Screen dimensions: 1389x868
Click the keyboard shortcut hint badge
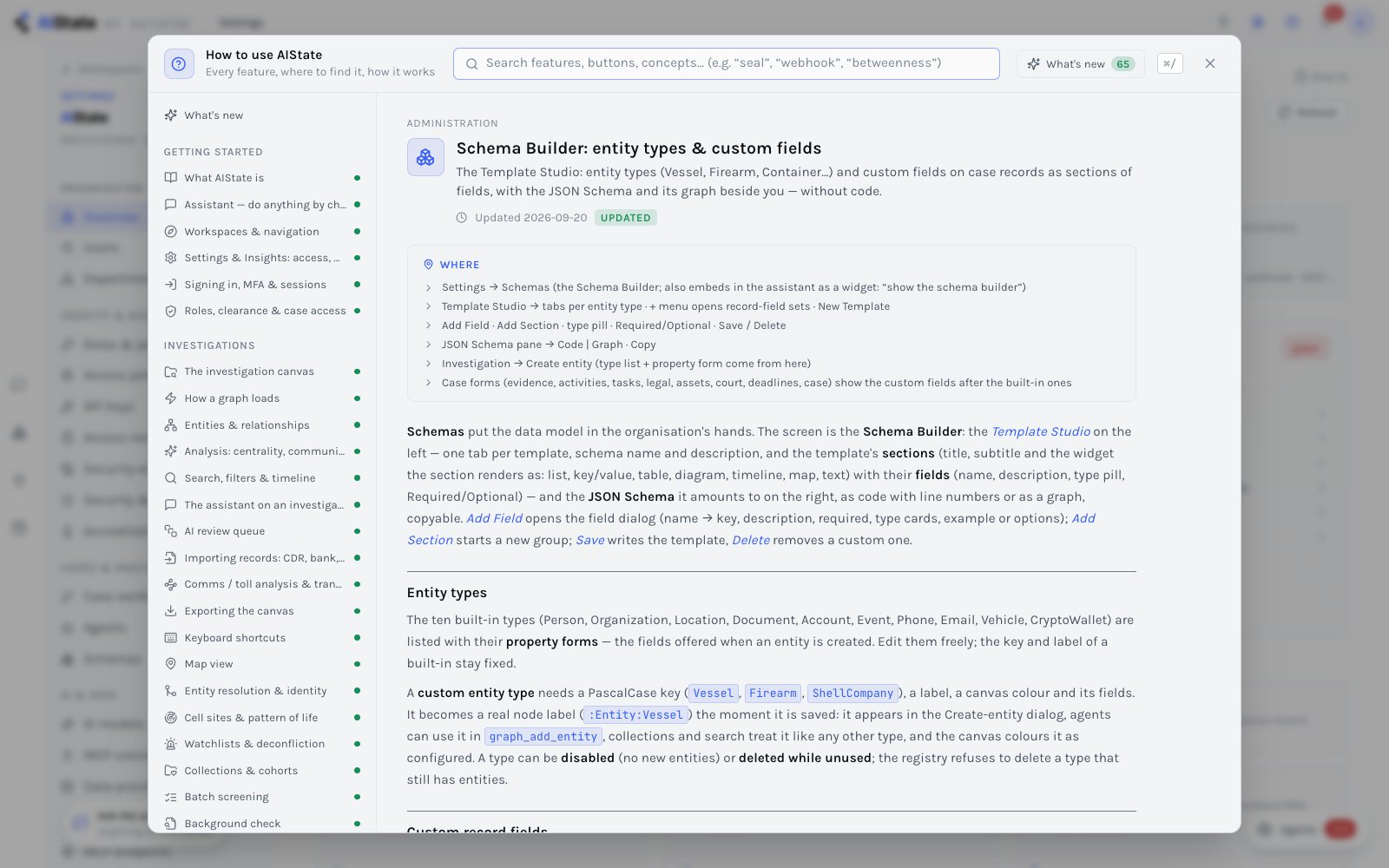pyautogui.click(x=1169, y=63)
